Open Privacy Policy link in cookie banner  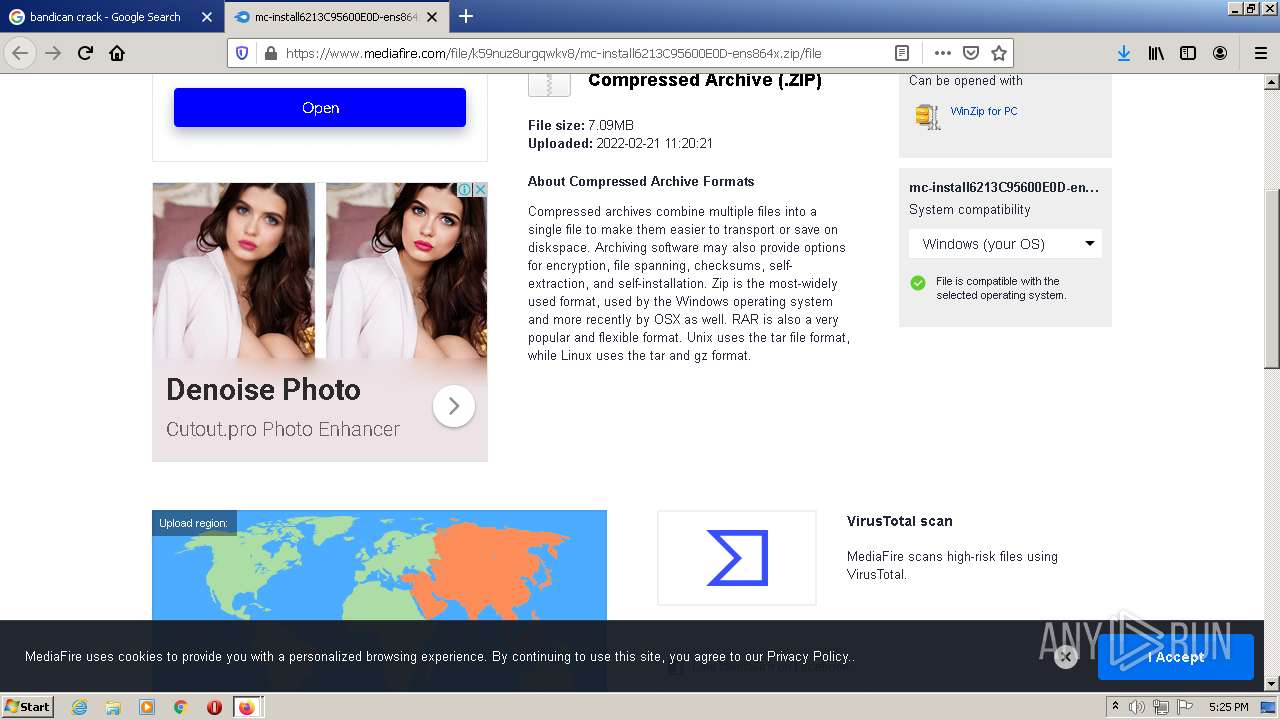pyautogui.click(x=808, y=656)
